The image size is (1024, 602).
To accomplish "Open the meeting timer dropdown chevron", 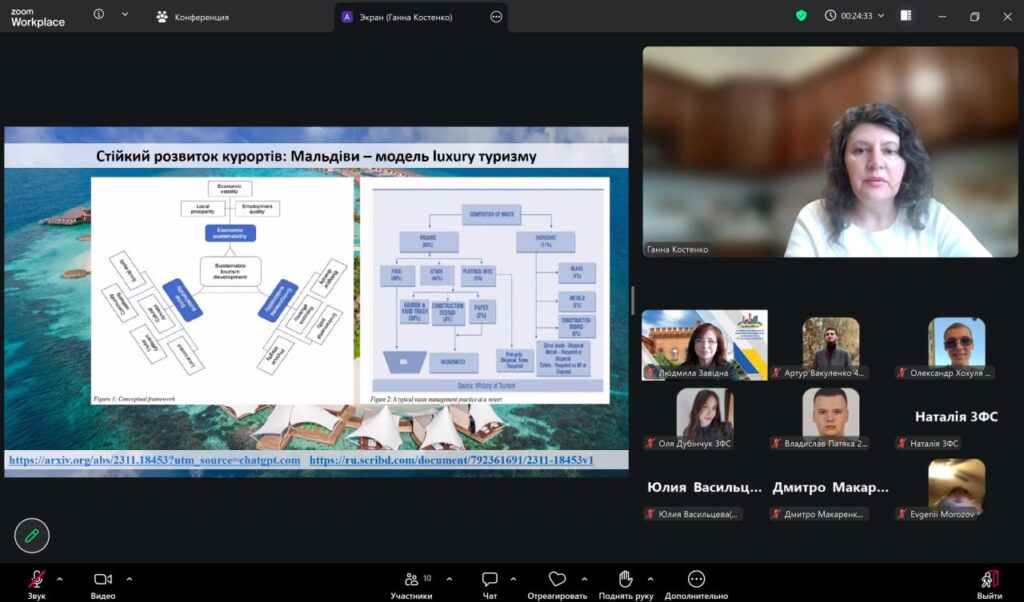I will coord(881,16).
